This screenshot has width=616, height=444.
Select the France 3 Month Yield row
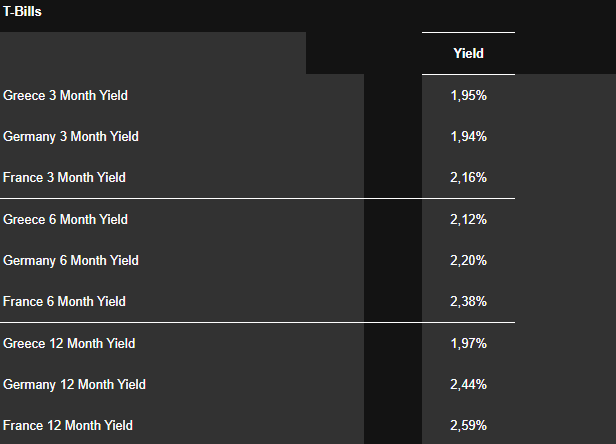[x=65, y=177]
